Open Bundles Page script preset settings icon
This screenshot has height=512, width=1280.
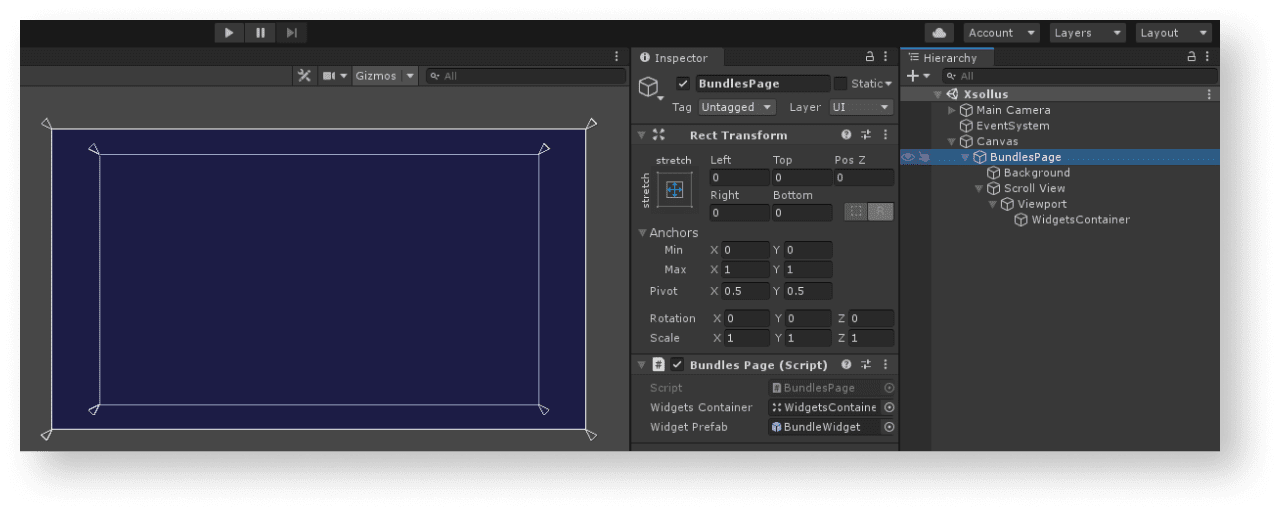tap(866, 365)
